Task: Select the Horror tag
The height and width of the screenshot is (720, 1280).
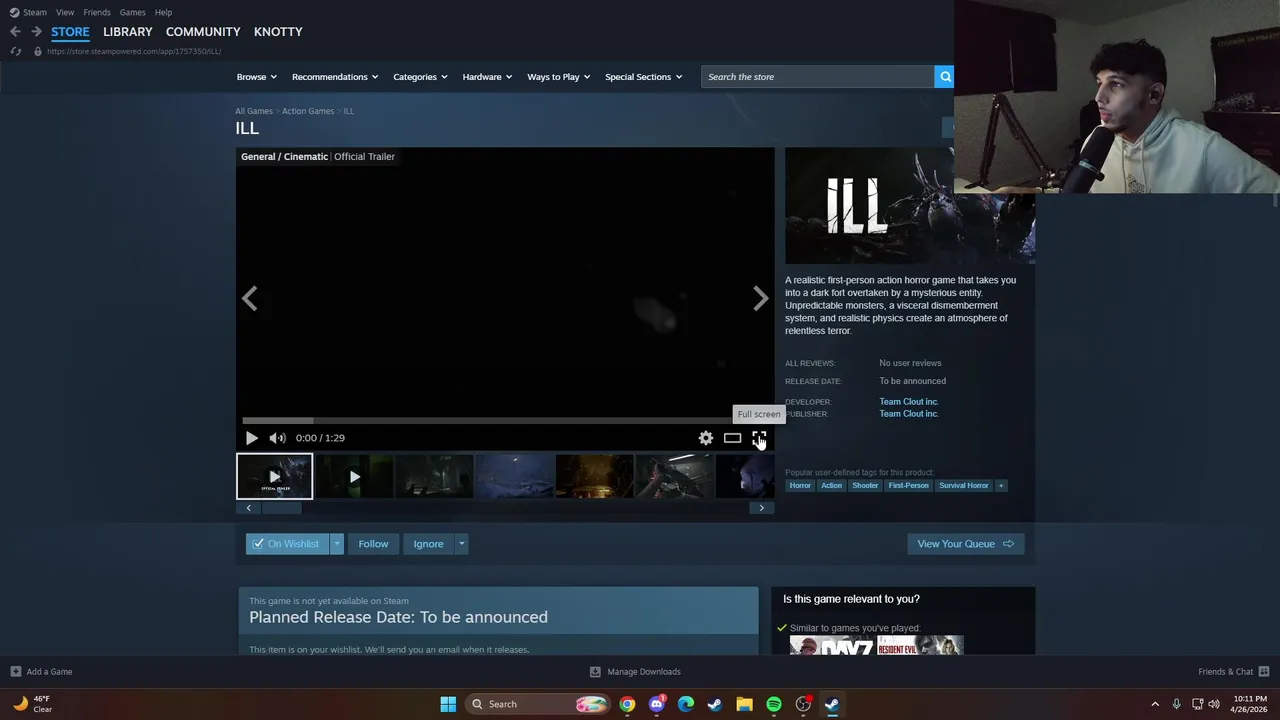Action: tap(800, 486)
